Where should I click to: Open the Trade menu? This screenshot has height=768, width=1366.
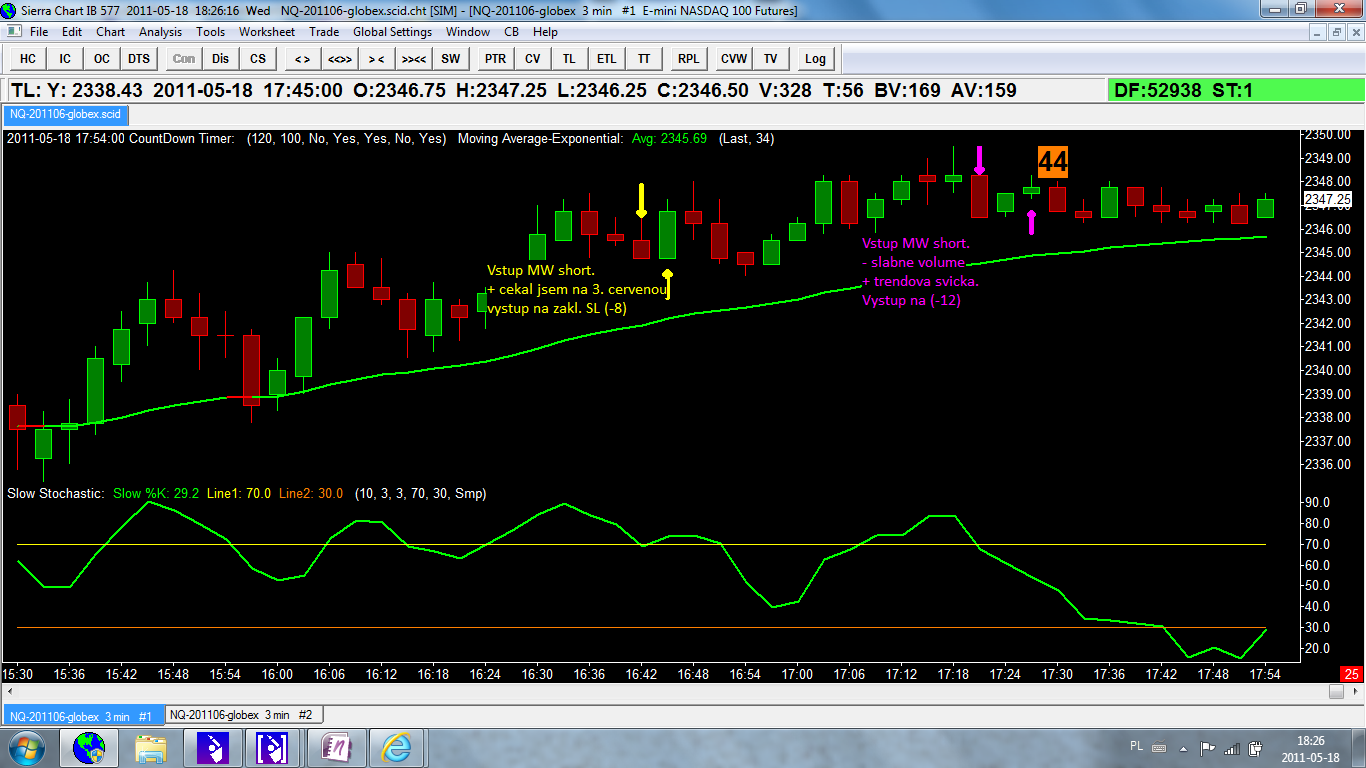click(324, 32)
